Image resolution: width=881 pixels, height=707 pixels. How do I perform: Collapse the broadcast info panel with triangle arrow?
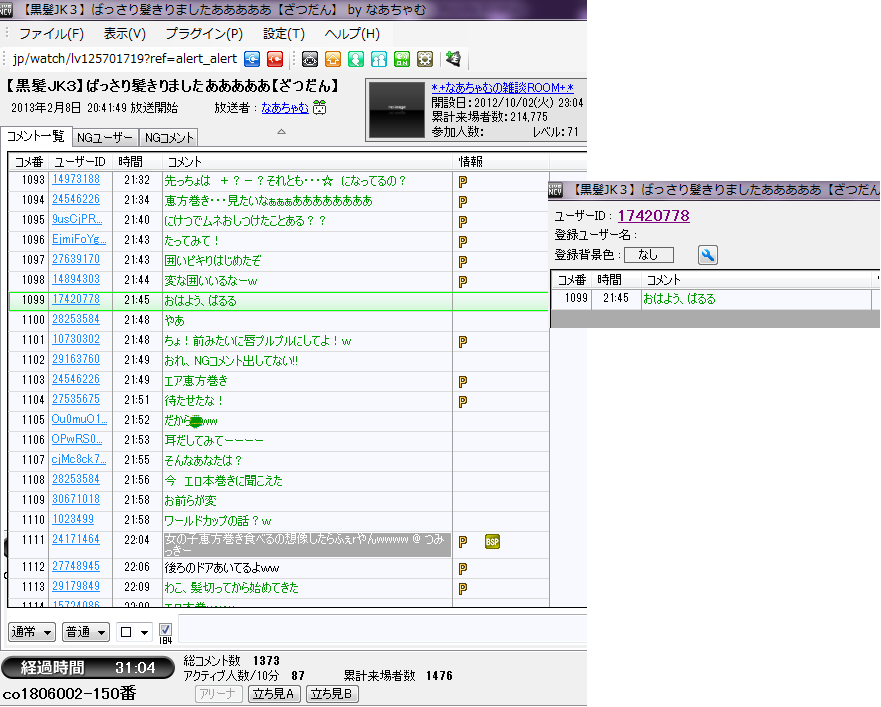tap(281, 132)
